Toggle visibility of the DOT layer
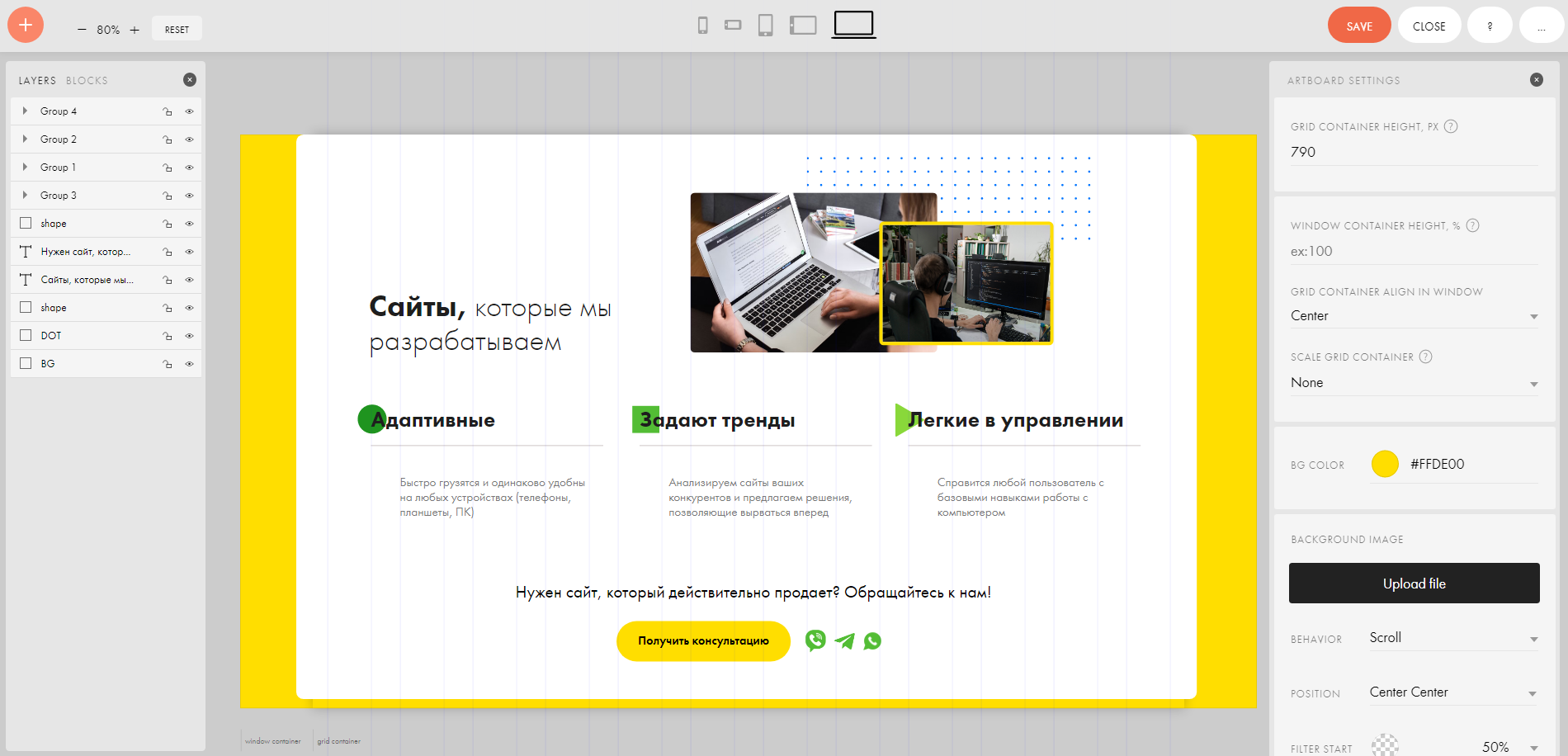 (x=189, y=336)
